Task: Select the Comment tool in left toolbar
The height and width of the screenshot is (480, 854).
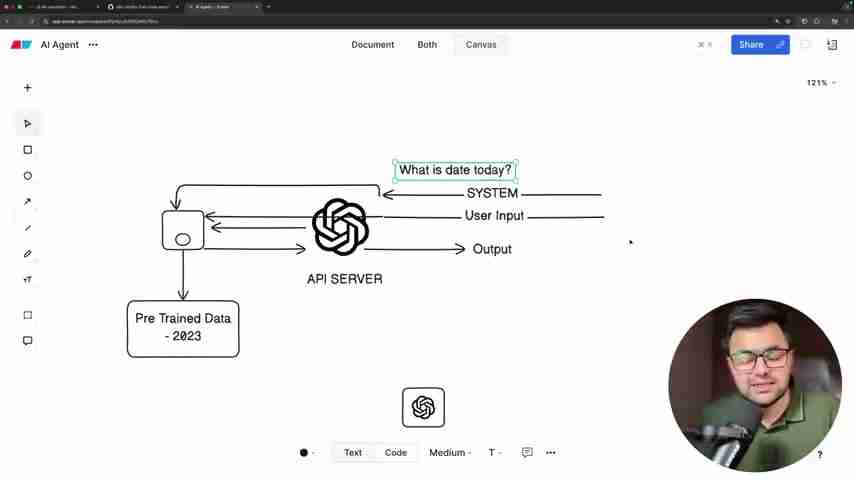Action: [x=28, y=341]
